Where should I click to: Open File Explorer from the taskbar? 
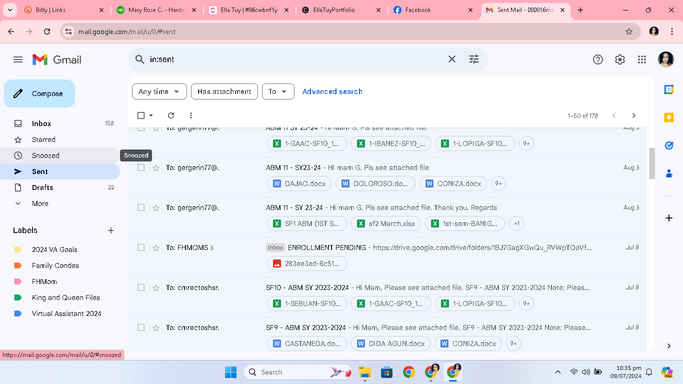(365, 372)
